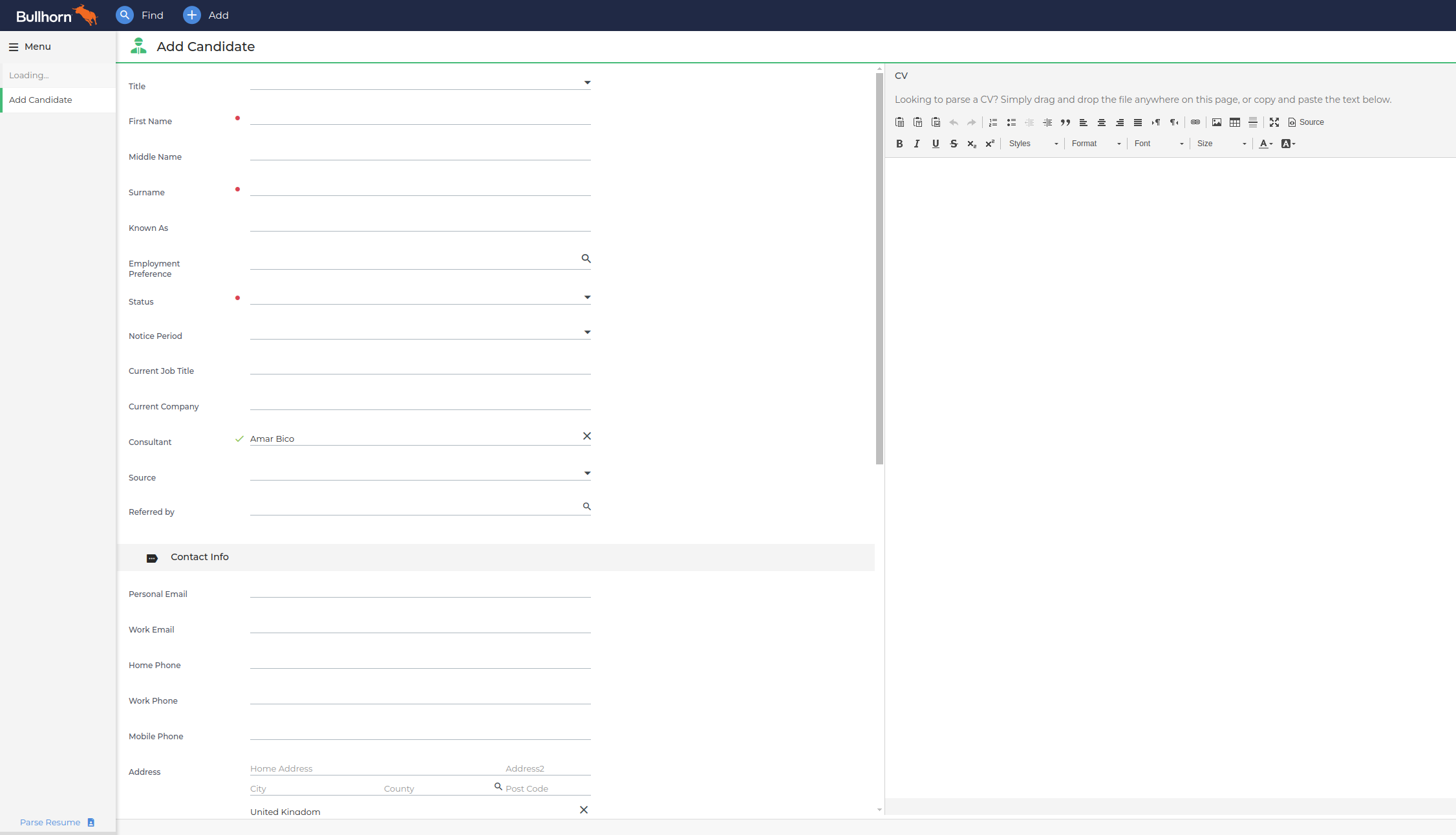Insert a link via the link icon
This screenshot has width=1456, height=835.
1195,122
